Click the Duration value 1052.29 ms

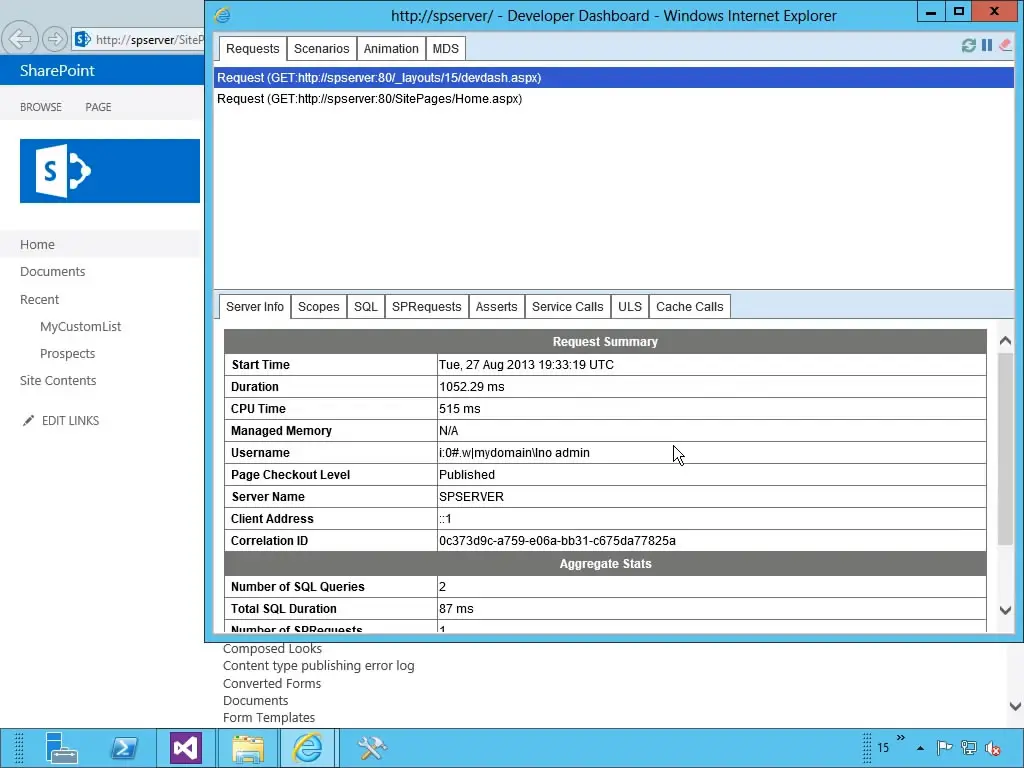(x=472, y=387)
